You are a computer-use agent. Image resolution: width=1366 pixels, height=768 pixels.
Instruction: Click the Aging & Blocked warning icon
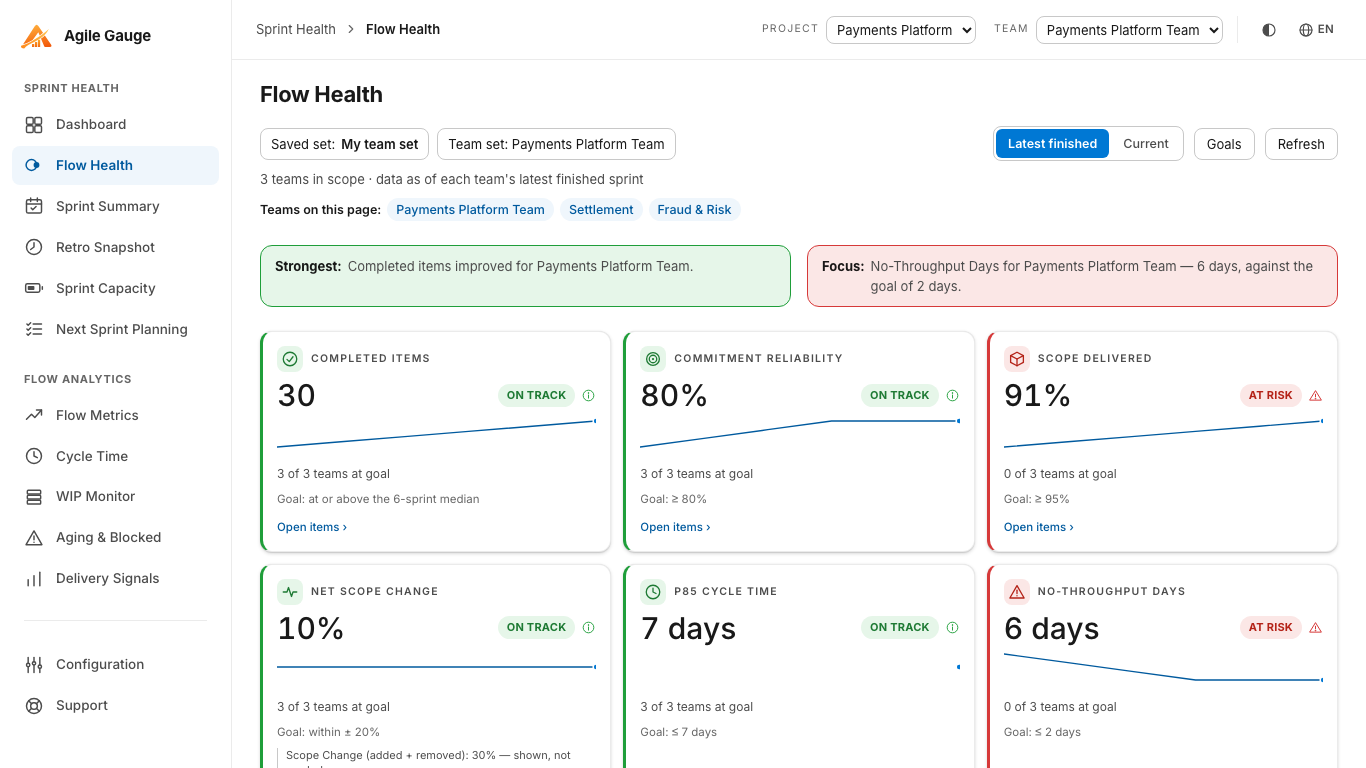pos(34,538)
